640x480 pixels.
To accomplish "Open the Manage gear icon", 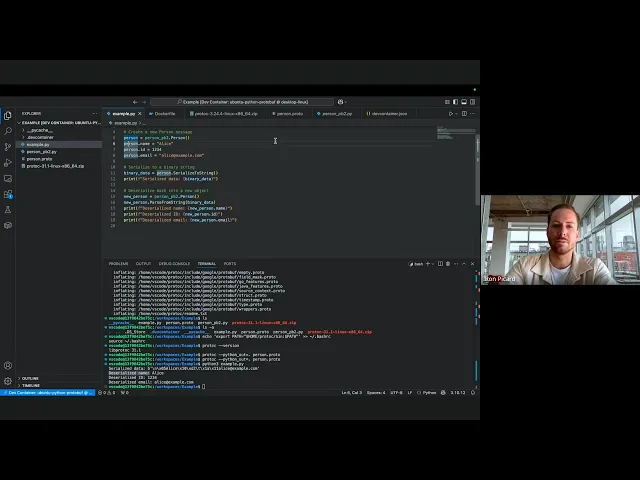I will click(8, 381).
